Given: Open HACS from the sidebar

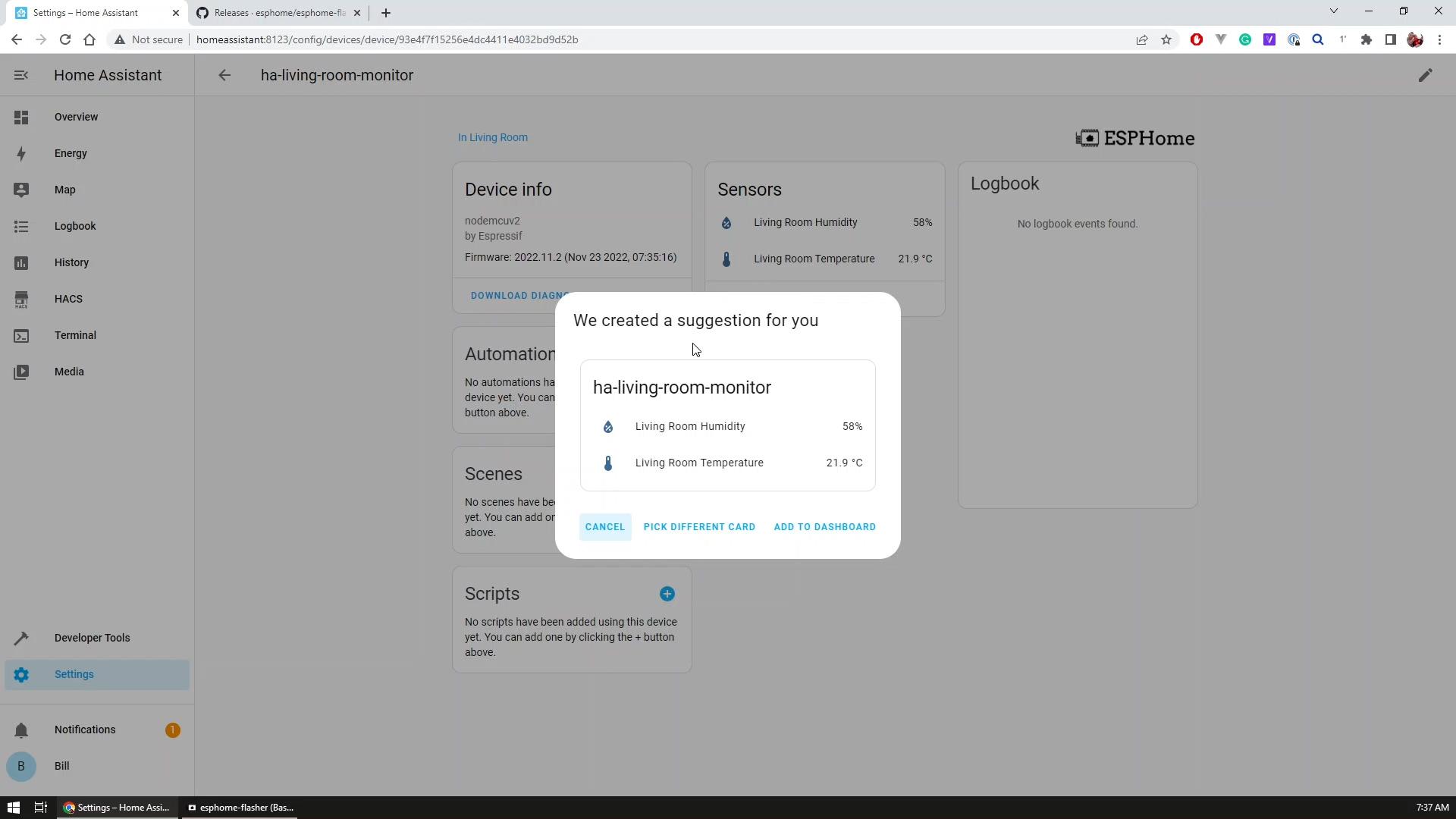Looking at the screenshot, I should [x=68, y=299].
